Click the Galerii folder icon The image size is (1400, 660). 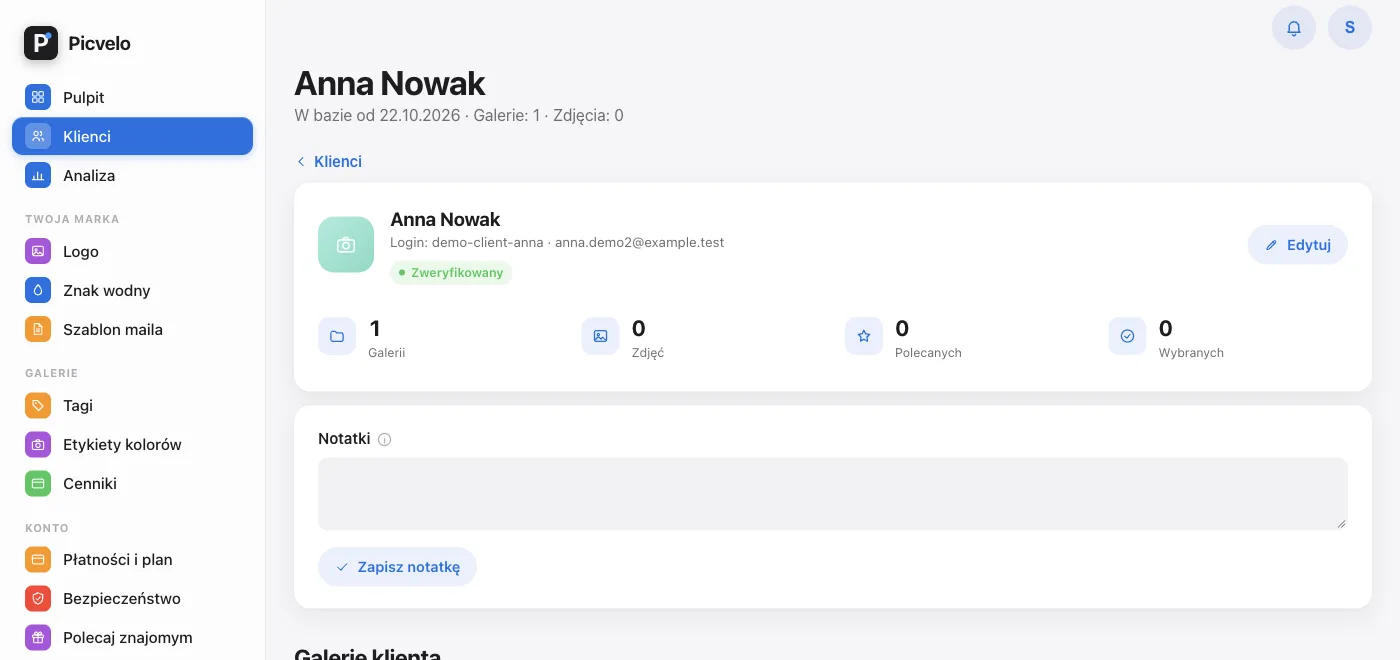[337, 336]
